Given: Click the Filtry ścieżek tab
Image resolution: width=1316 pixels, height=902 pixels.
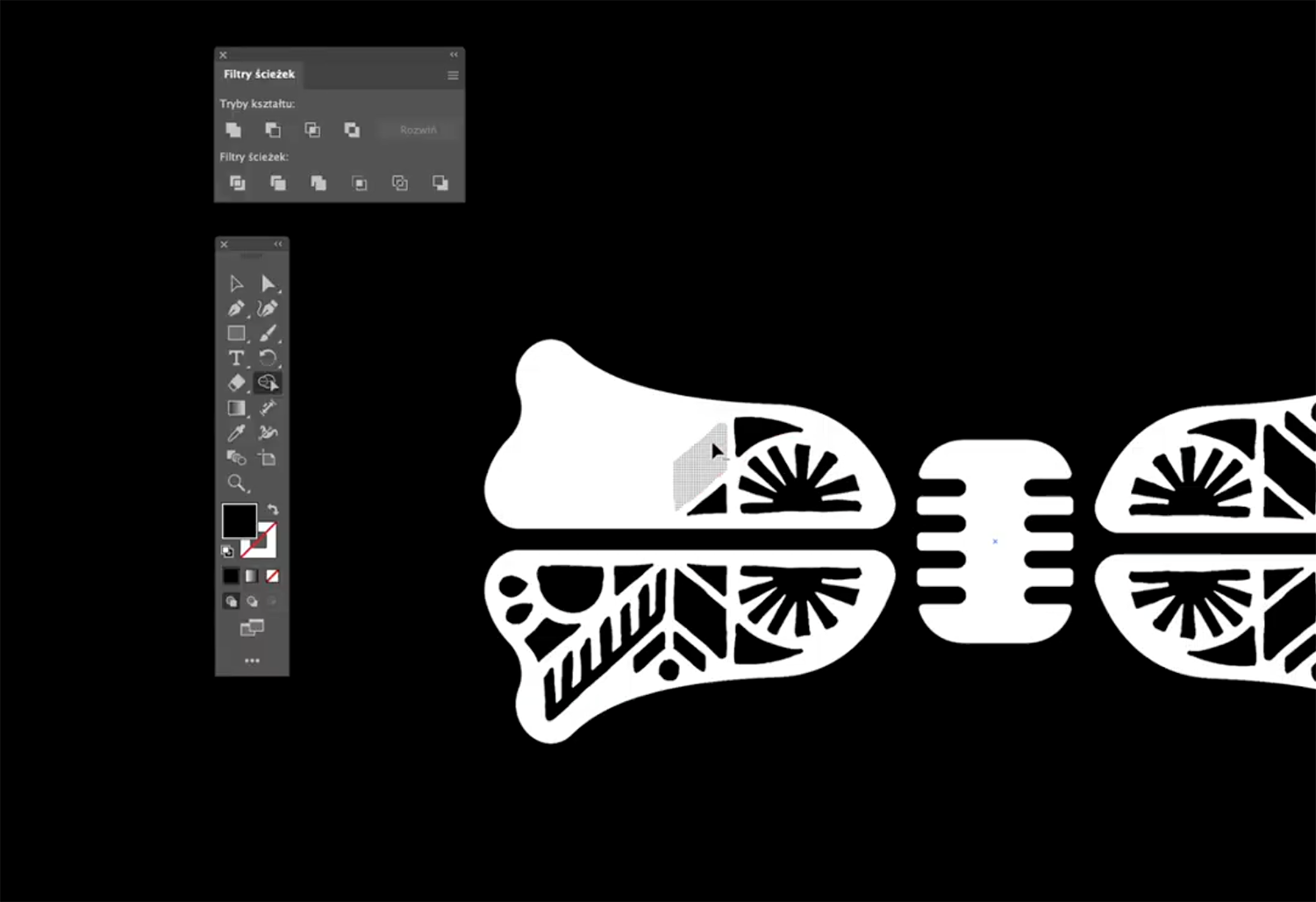Looking at the screenshot, I should [259, 75].
